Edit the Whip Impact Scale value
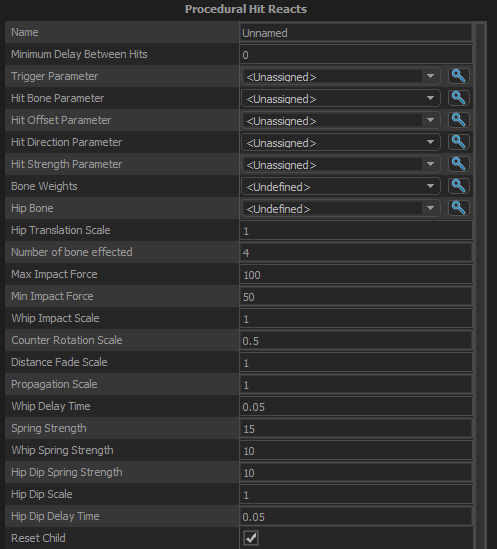Viewport: 497px width, 549px height. click(356, 319)
